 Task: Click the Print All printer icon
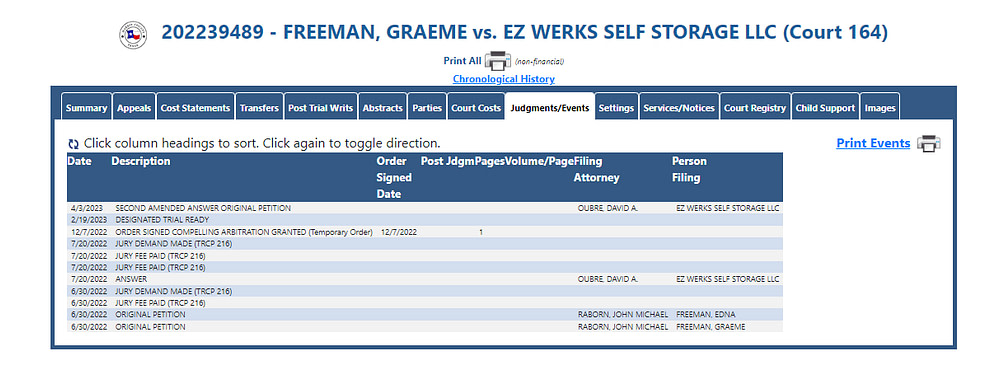click(498, 61)
